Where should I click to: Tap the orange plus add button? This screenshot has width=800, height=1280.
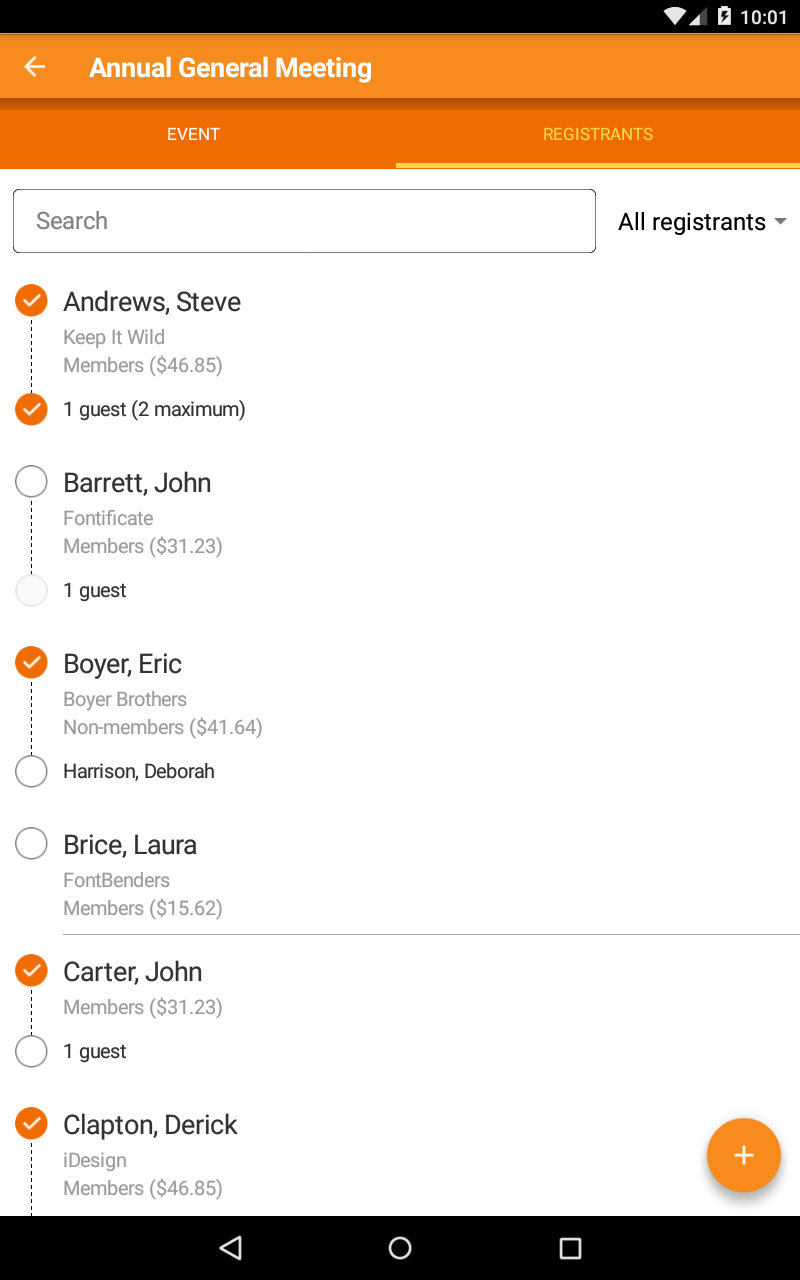pyautogui.click(x=743, y=1155)
